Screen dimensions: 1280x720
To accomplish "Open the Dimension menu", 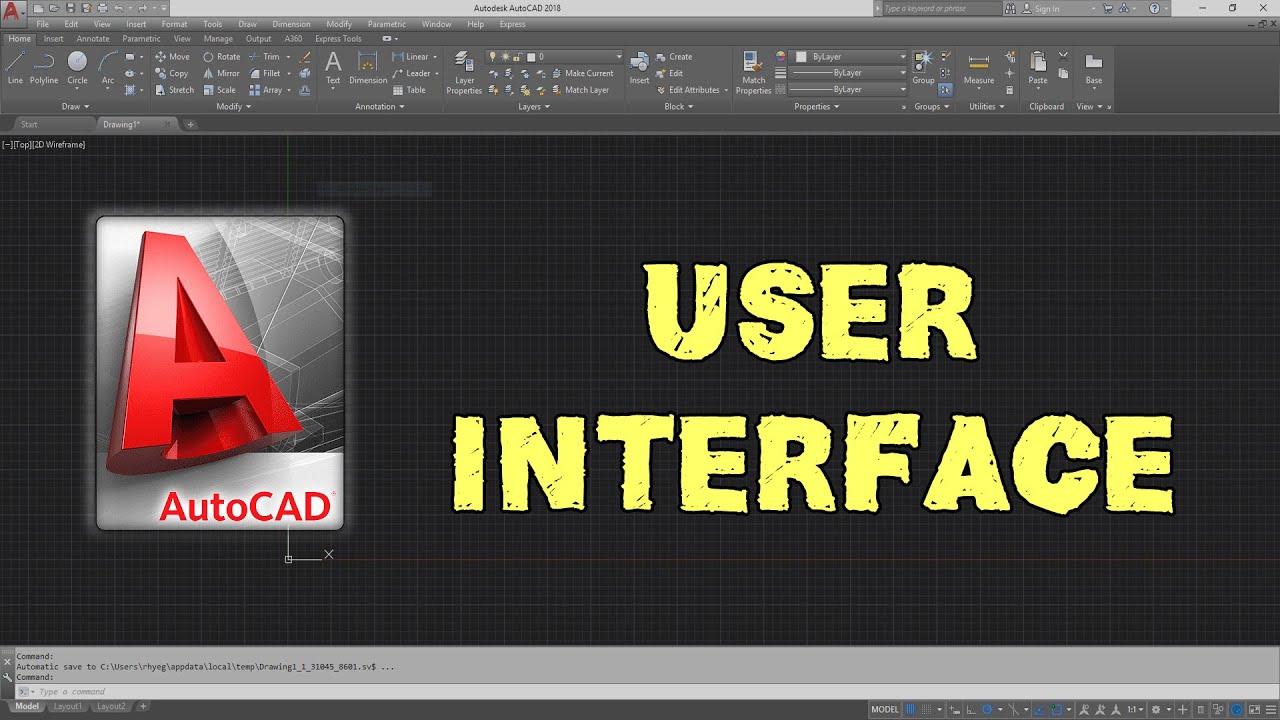I will click(x=291, y=24).
